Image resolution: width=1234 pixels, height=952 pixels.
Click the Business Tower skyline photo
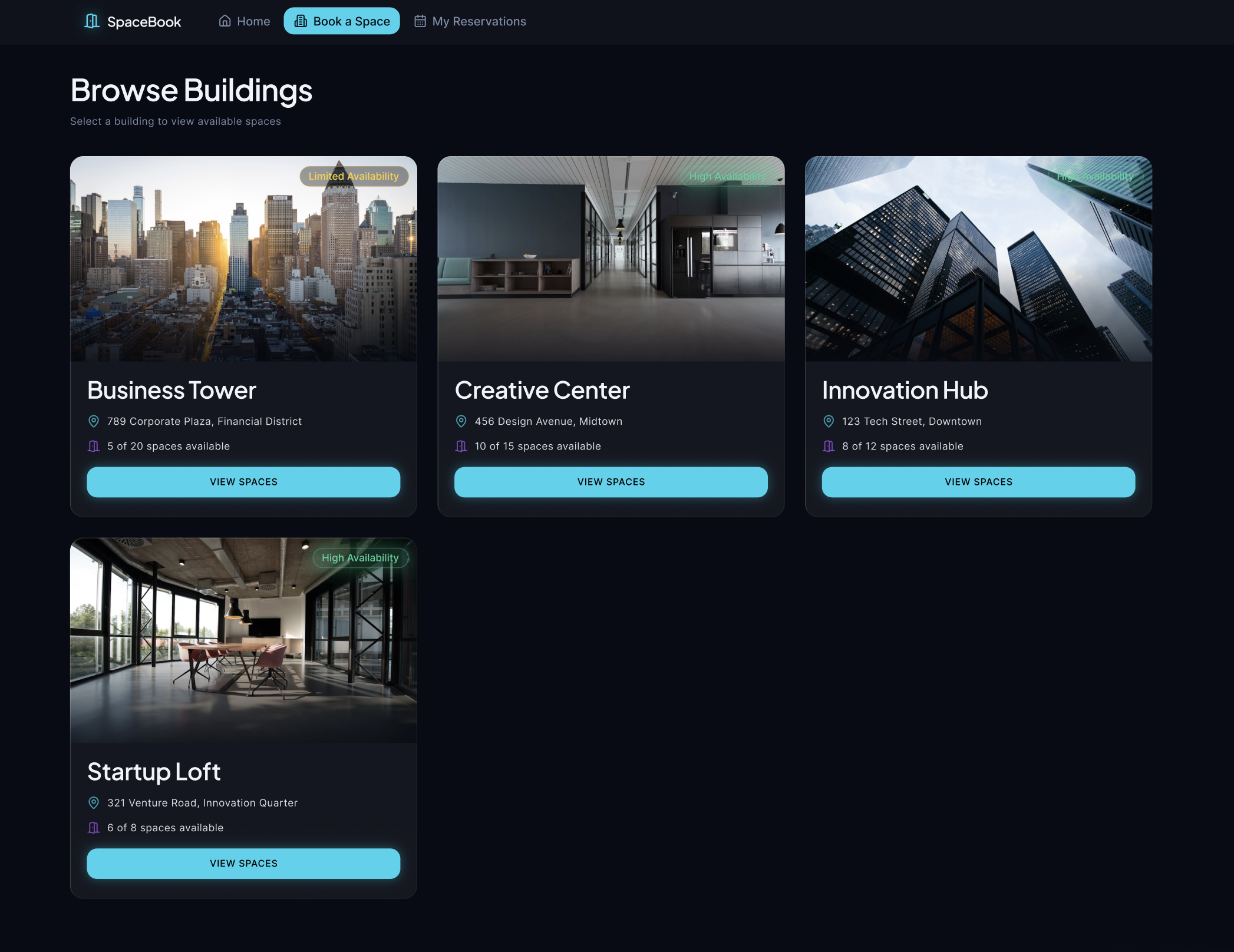(x=243, y=259)
